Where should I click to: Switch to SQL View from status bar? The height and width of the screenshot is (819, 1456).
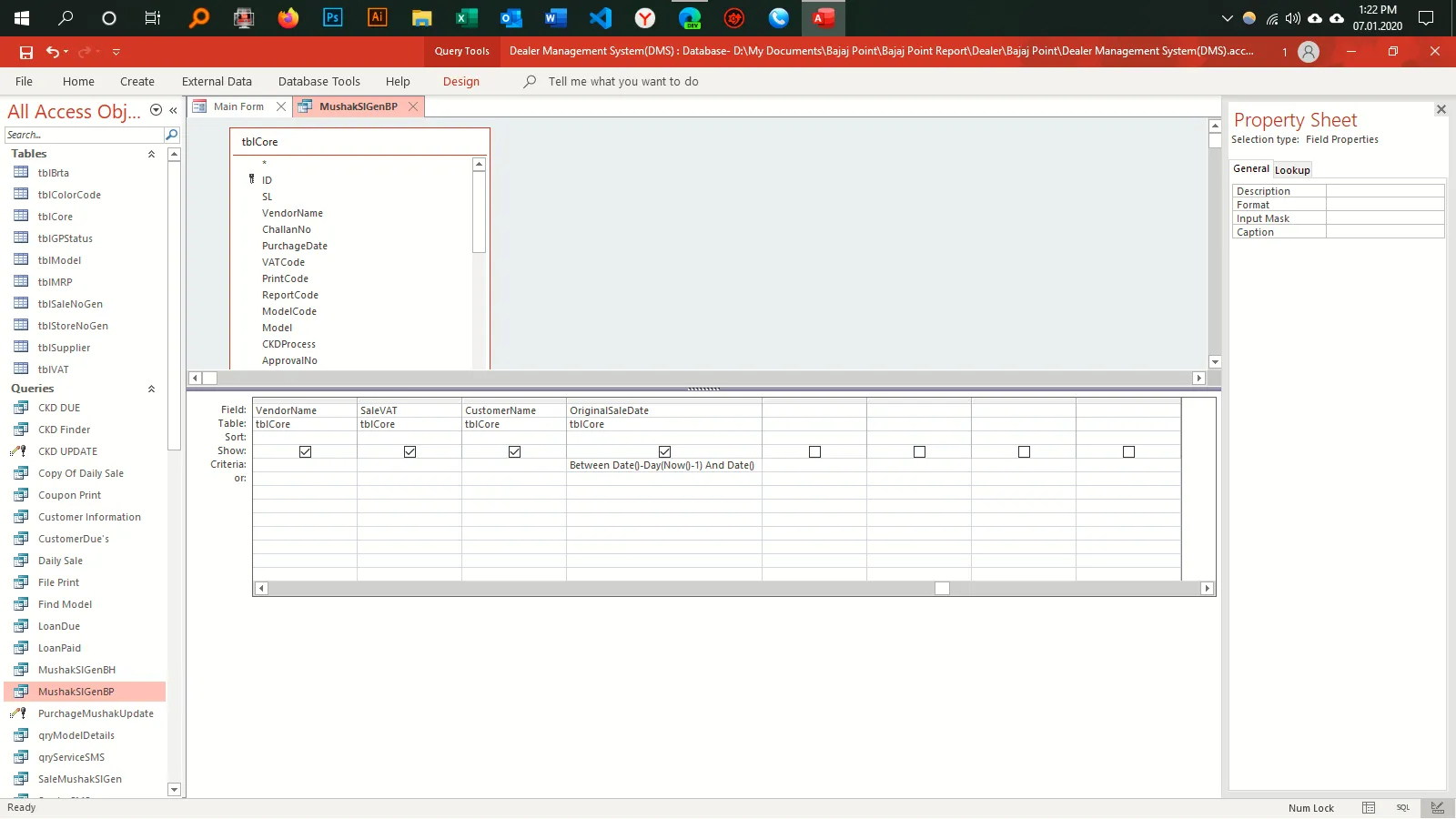coord(1403,808)
